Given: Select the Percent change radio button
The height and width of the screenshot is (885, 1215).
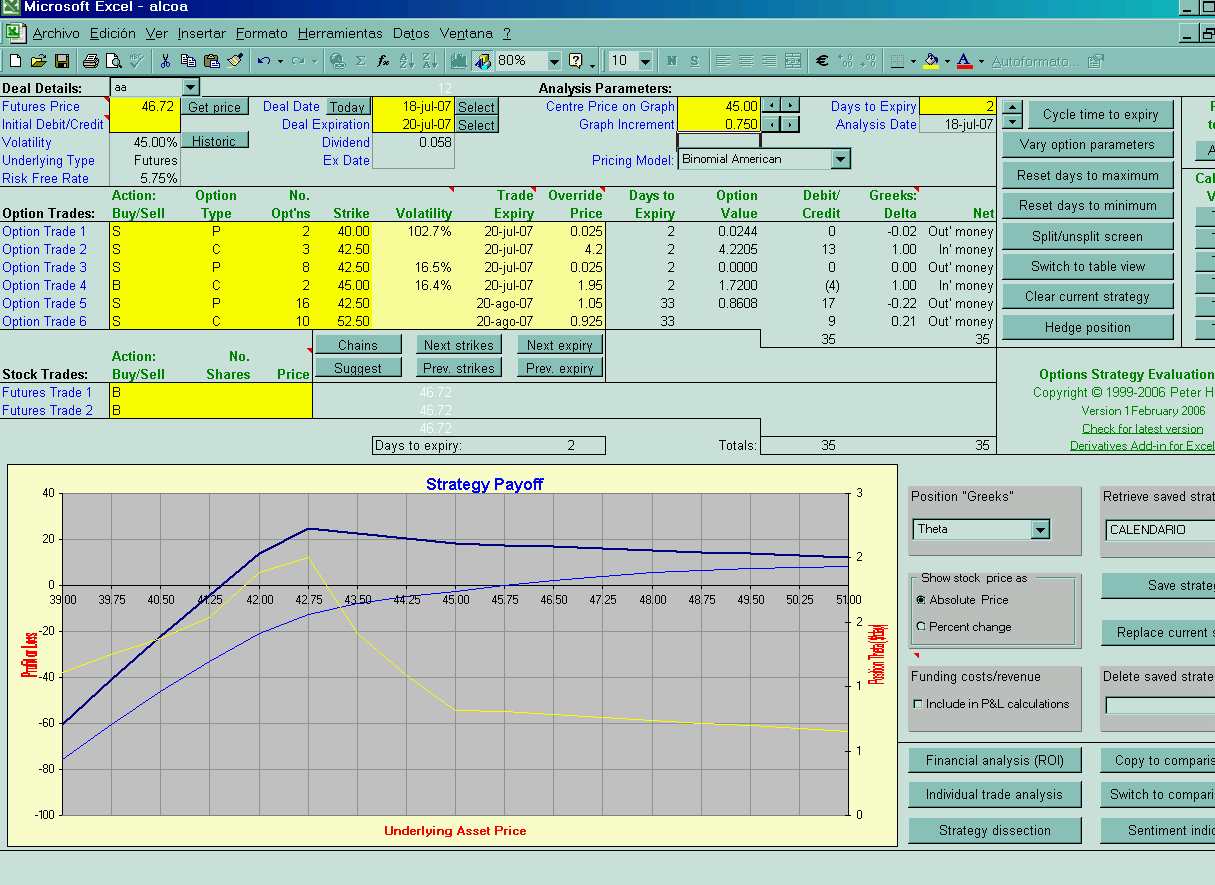Looking at the screenshot, I should coord(921,627).
